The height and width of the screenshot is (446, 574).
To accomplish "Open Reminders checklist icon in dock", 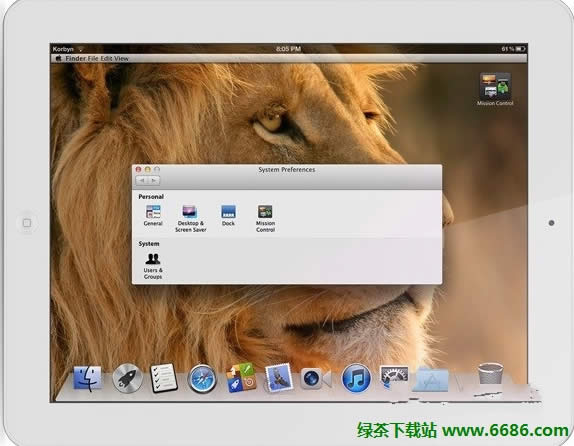I will [x=164, y=378].
